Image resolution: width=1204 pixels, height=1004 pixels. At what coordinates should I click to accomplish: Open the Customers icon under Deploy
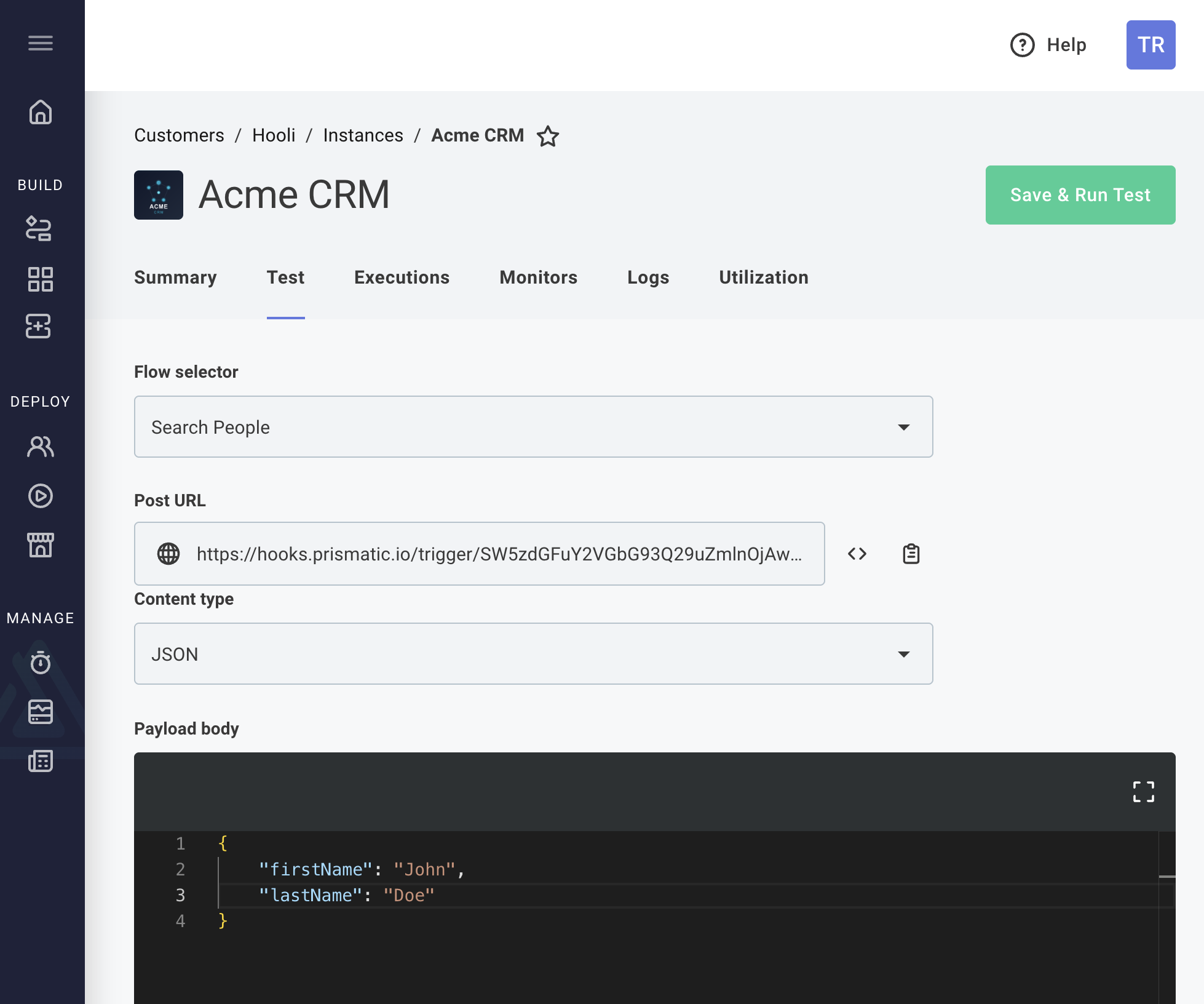pyautogui.click(x=41, y=447)
